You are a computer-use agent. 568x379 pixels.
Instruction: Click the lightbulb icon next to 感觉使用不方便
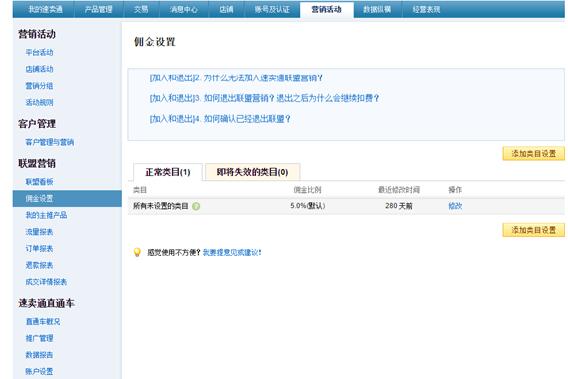[x=137, y=252]
